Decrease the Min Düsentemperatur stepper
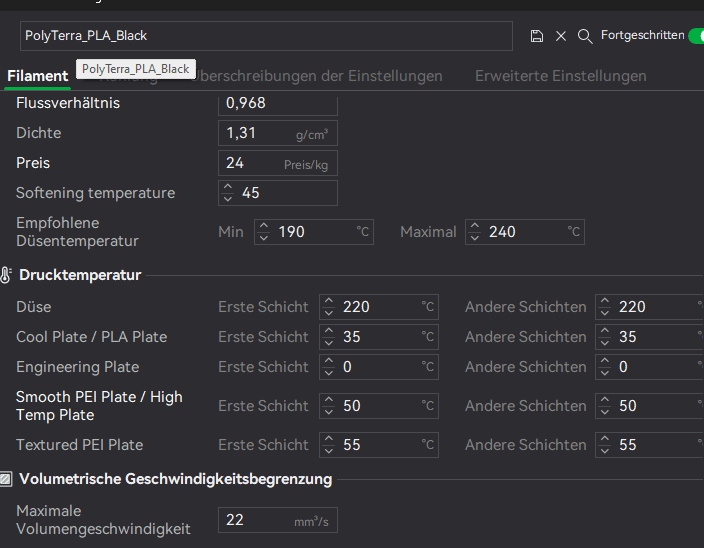704x548 pixels. tap(264, 237)
